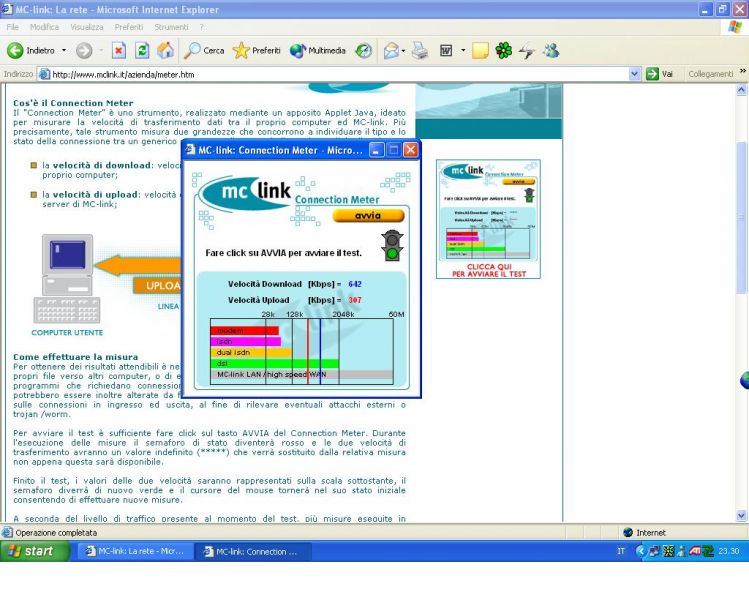
Task: Click the mc link logo in the popup
Action: tap(245, 193)
